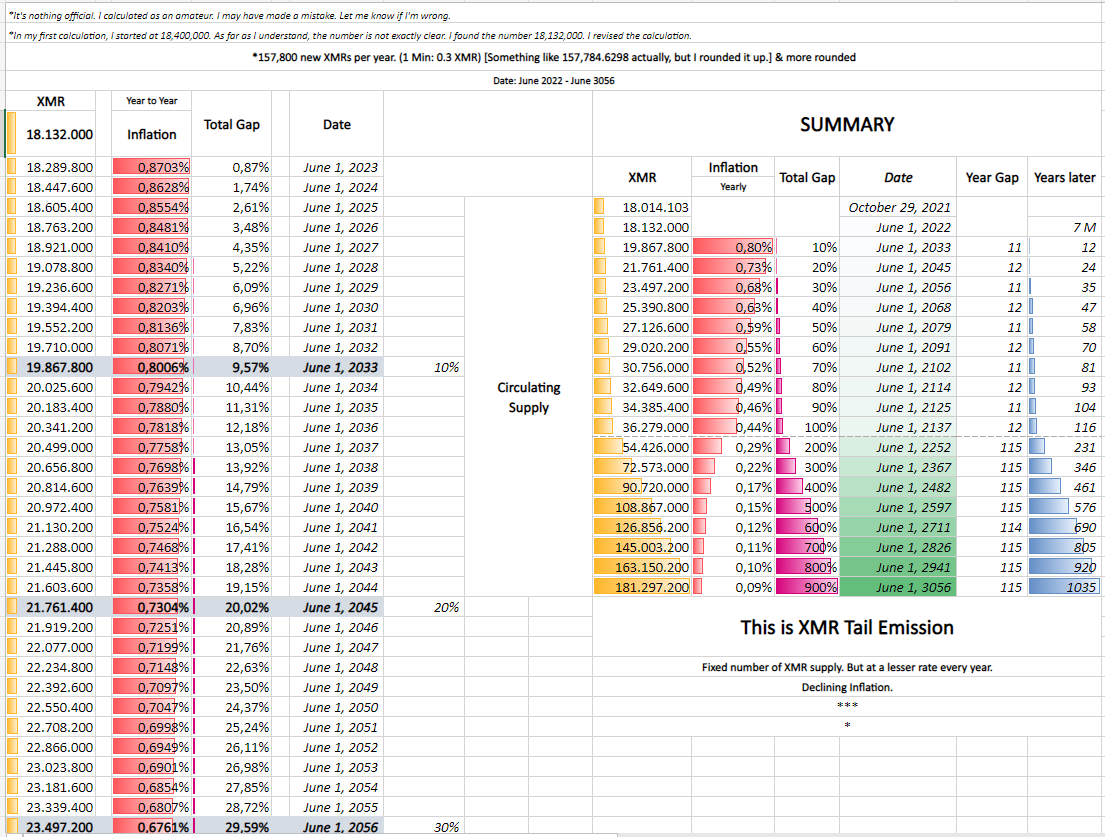Select the bold XMR value 19.867.800 in main table
1105x837 pixels.
click(x=50, y=367)
